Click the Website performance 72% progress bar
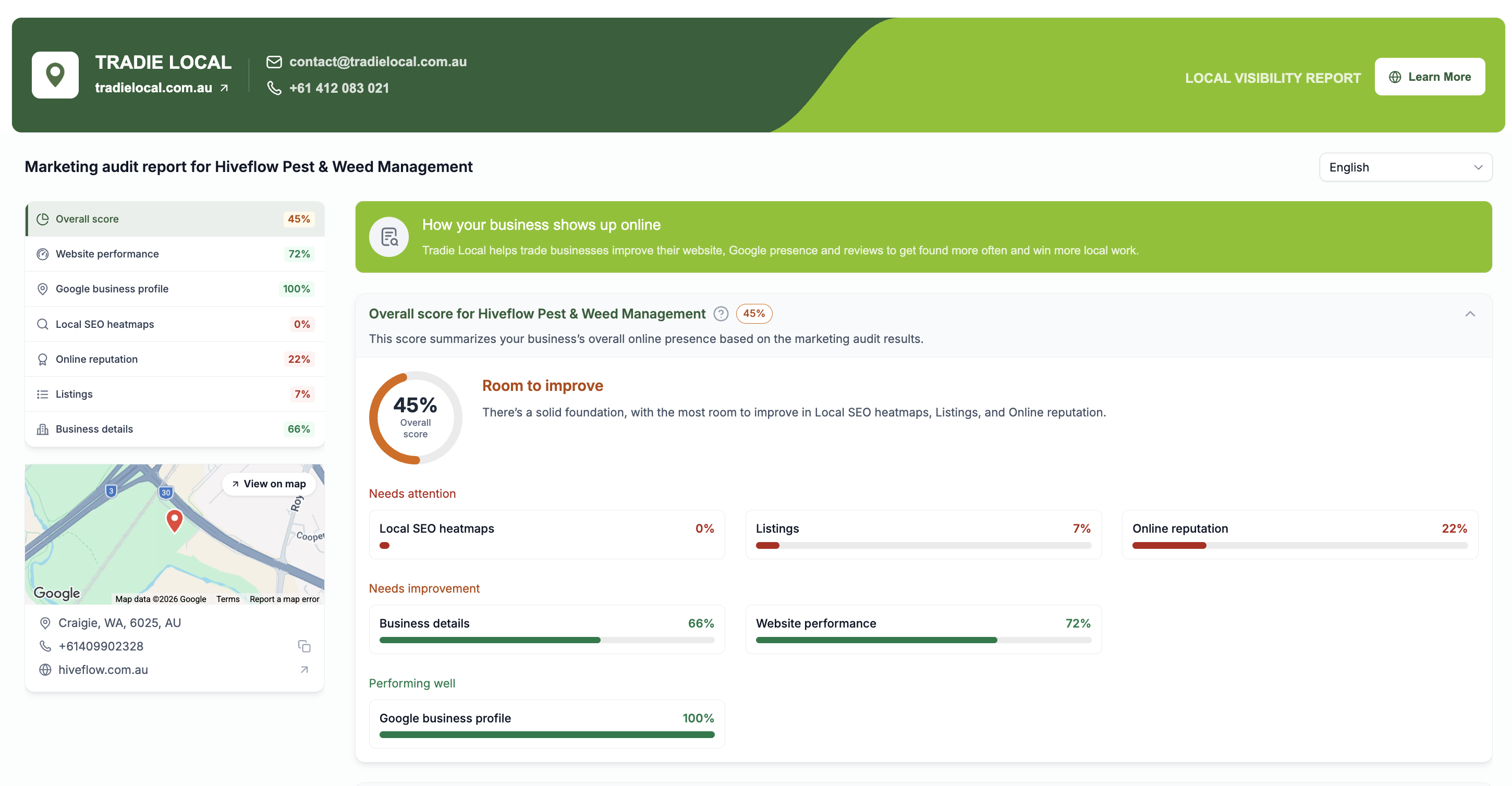The width and height of the screenshot is (1512, 786). pos(923,640)
